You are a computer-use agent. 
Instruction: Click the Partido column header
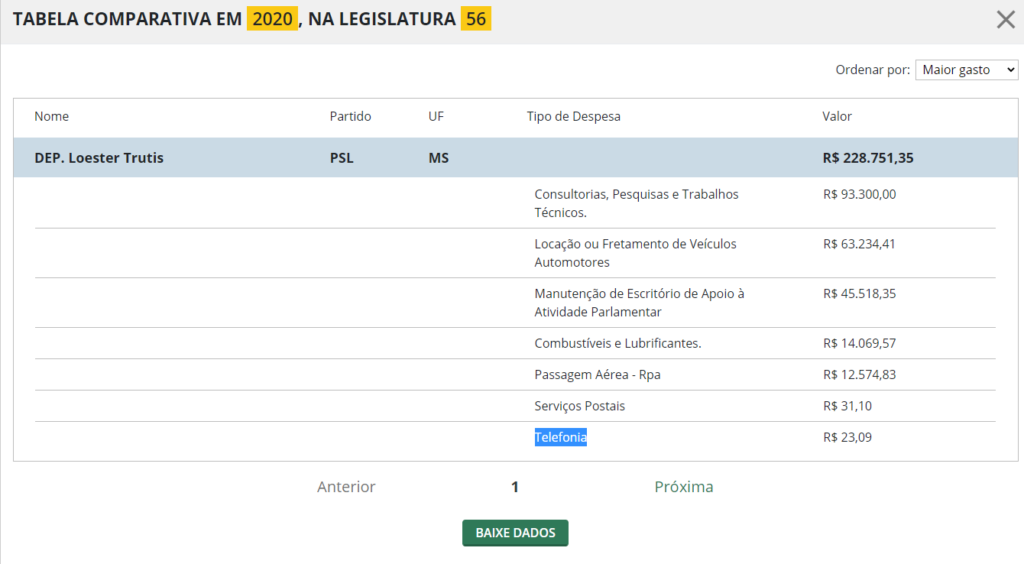pyautogui.click(x=350, y=116)
